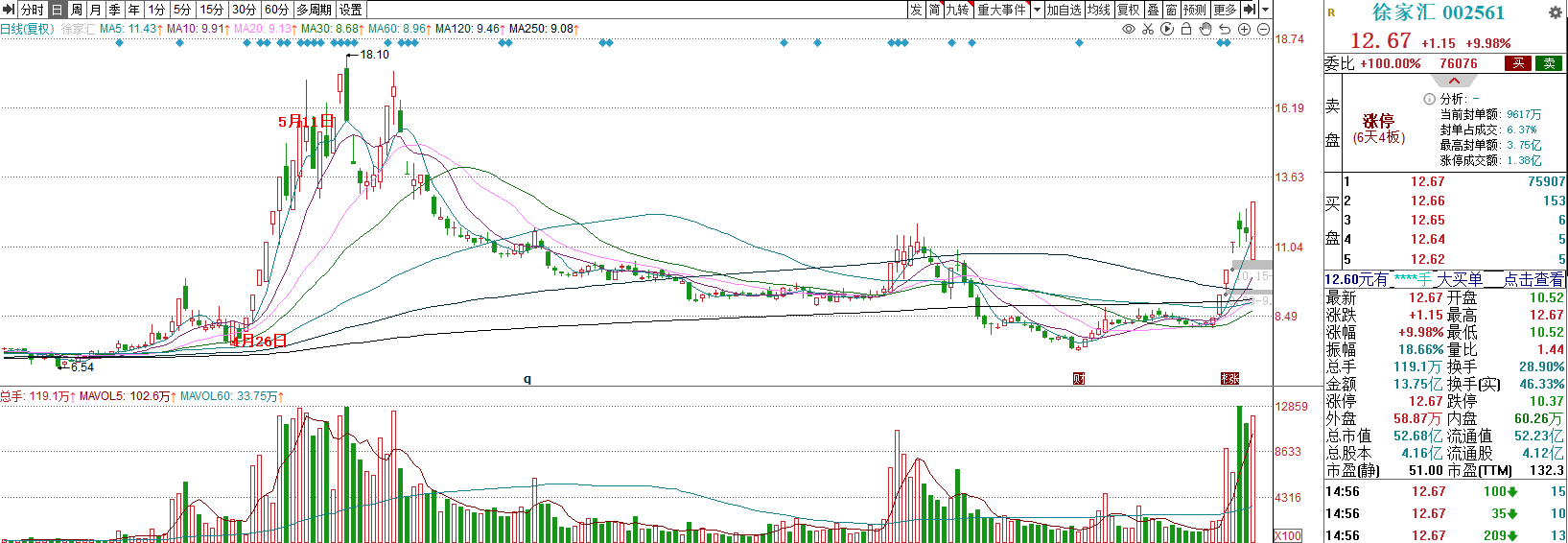Open the 设置 settings button in period bar
The height and width of the screenshot is (543, 1568).
click(x=351, y=10)
